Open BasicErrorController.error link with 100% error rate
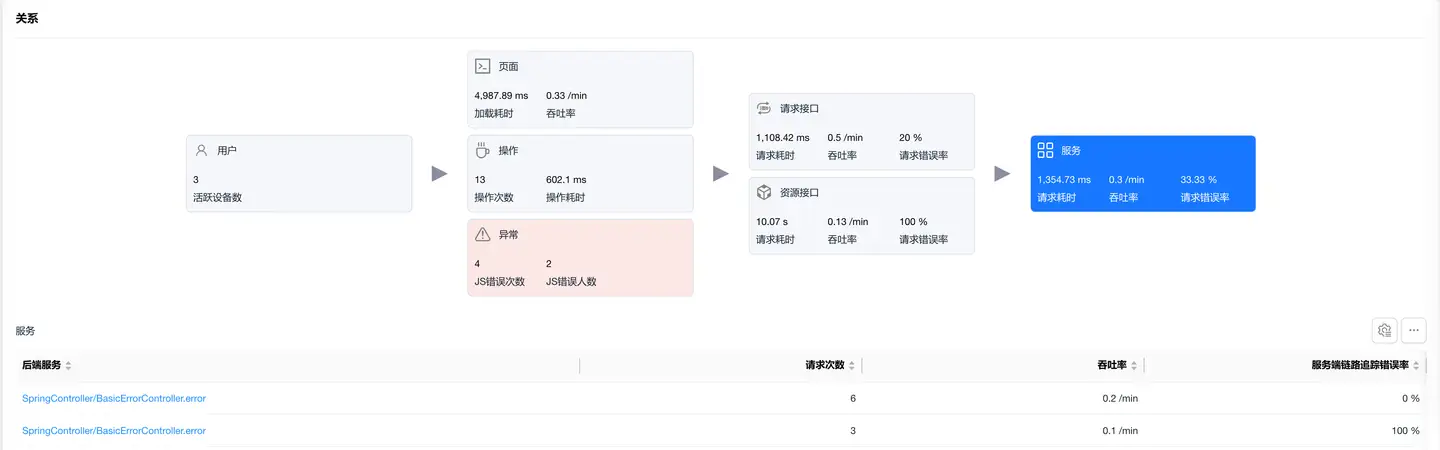The height and width of the screenshot is (450, 1440). (x=114, y=430)
